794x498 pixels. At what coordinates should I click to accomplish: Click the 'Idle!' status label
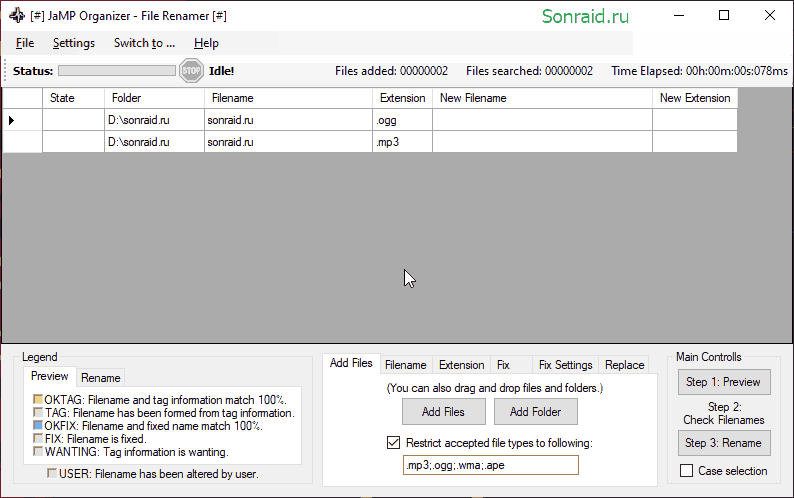pyautogui.click(x=221, y=71)
